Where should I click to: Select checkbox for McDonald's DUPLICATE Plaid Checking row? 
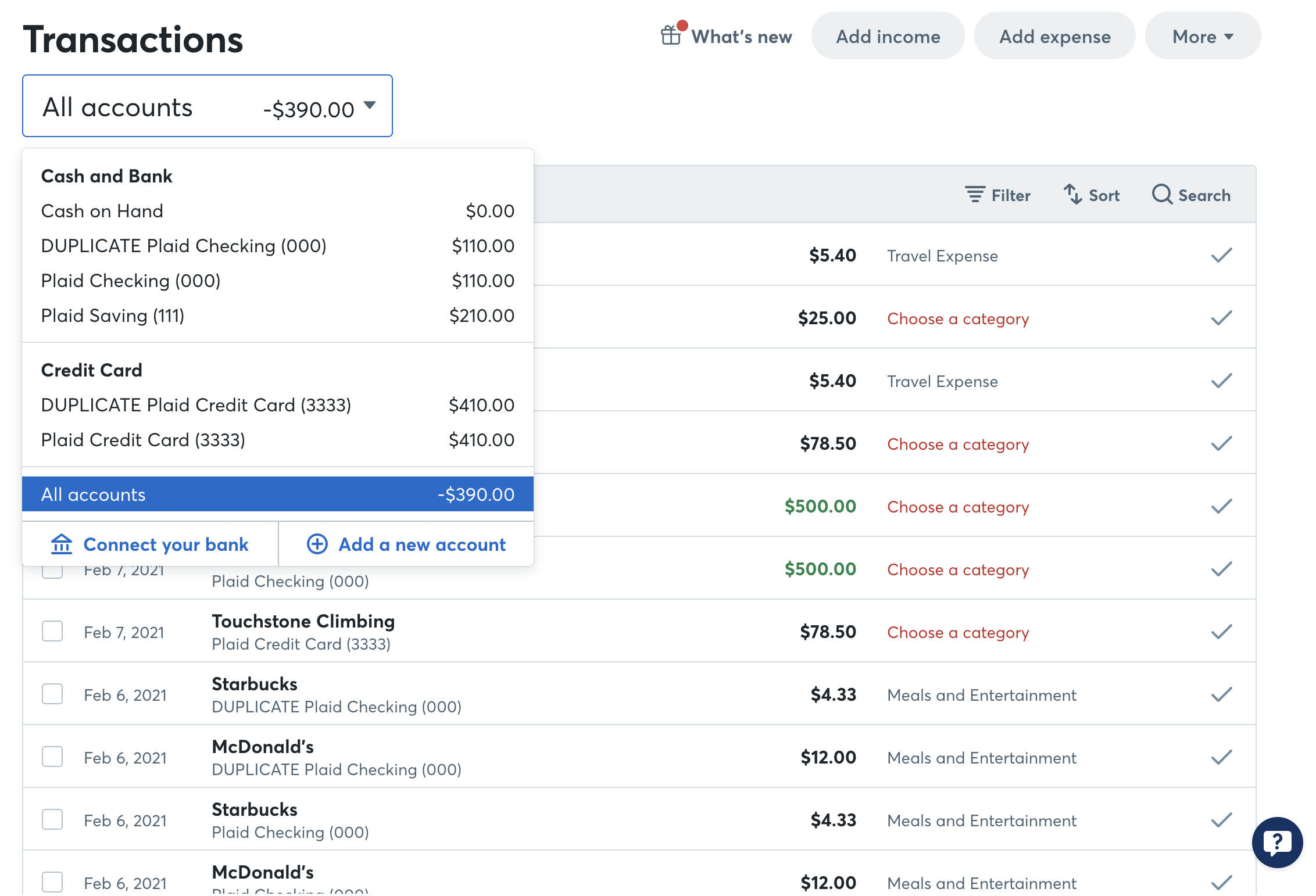(52, 757)
